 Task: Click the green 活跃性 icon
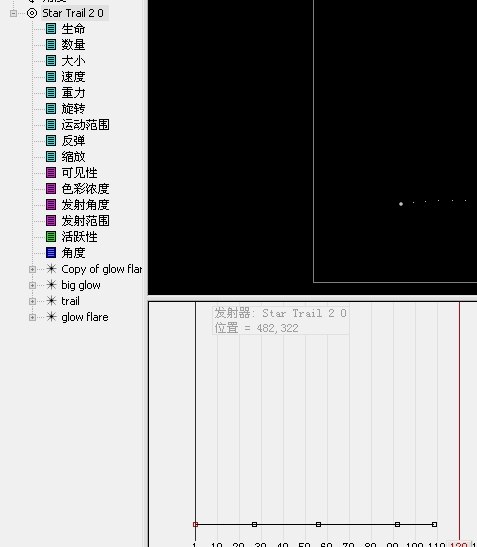(x=51, y=237)
